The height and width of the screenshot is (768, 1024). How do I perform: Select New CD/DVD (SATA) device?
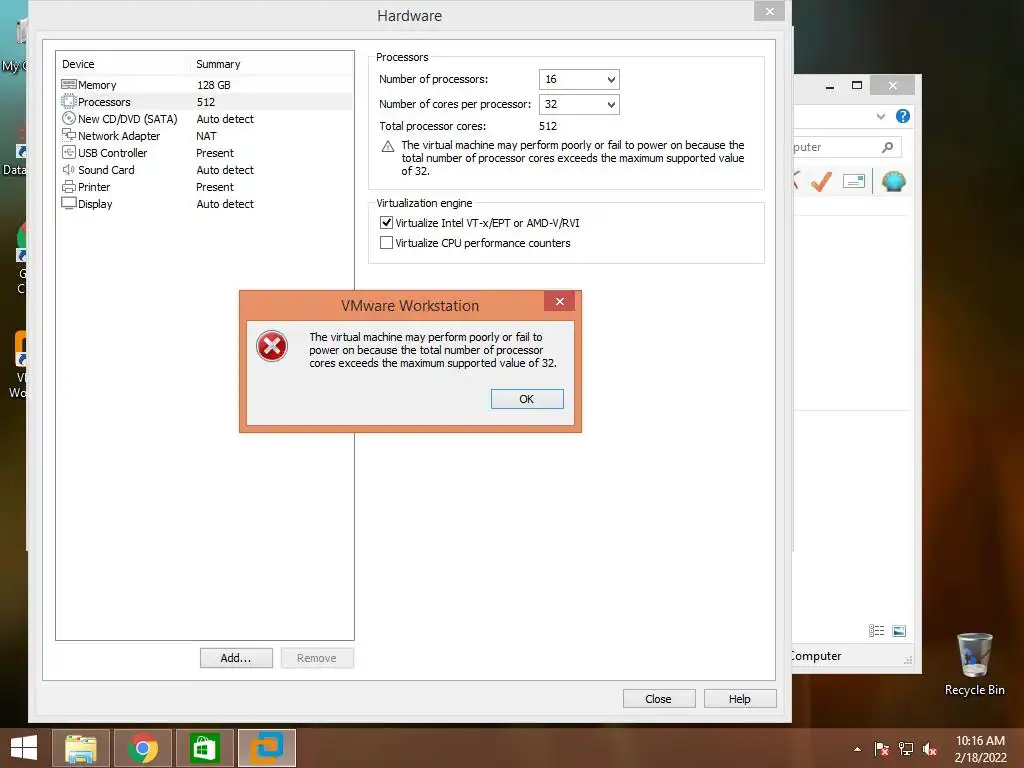pyautogui.click(x=206, y=119)
